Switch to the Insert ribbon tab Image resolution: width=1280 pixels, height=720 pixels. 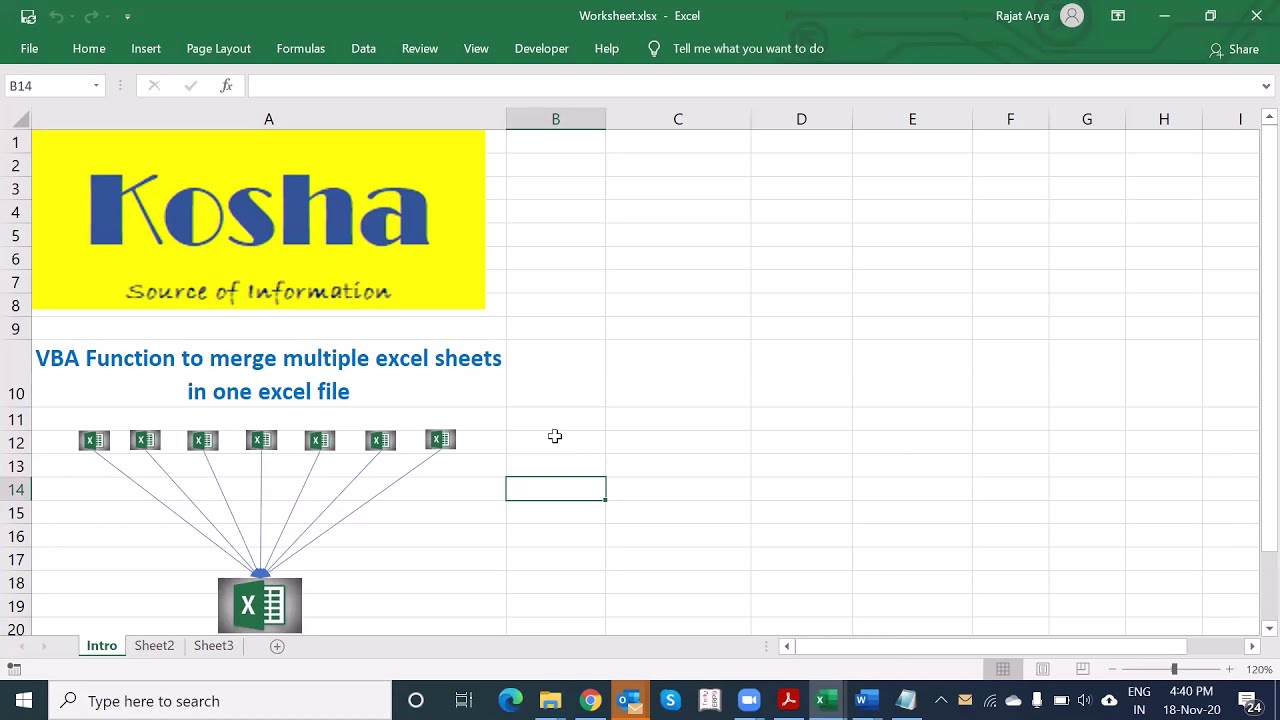coord(146,48)
